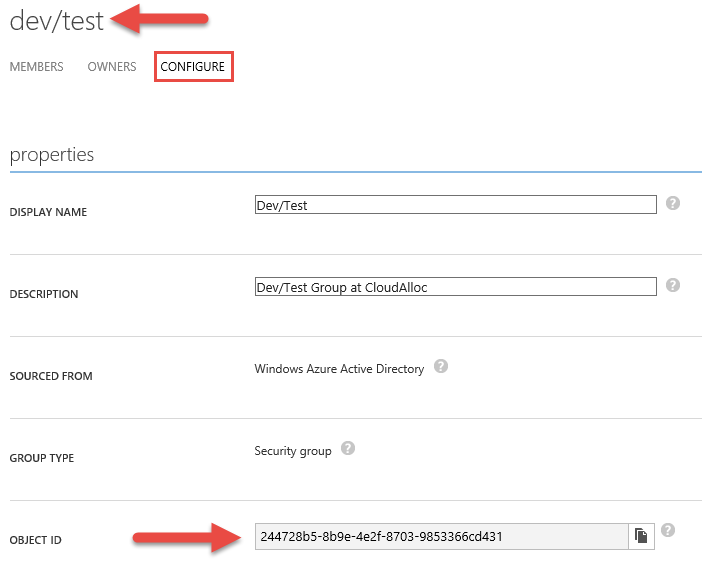This screenshot has height=567, width=702.
Task: Click the DESCRIPTION label
Action: (43, 295)
